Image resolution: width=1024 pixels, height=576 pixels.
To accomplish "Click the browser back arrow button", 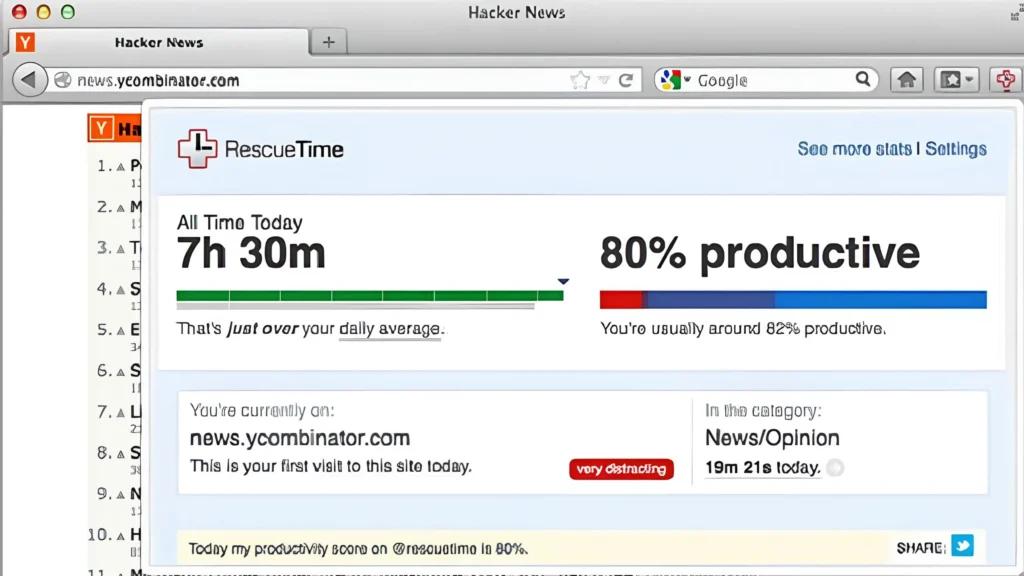I will tap(29, 80).
